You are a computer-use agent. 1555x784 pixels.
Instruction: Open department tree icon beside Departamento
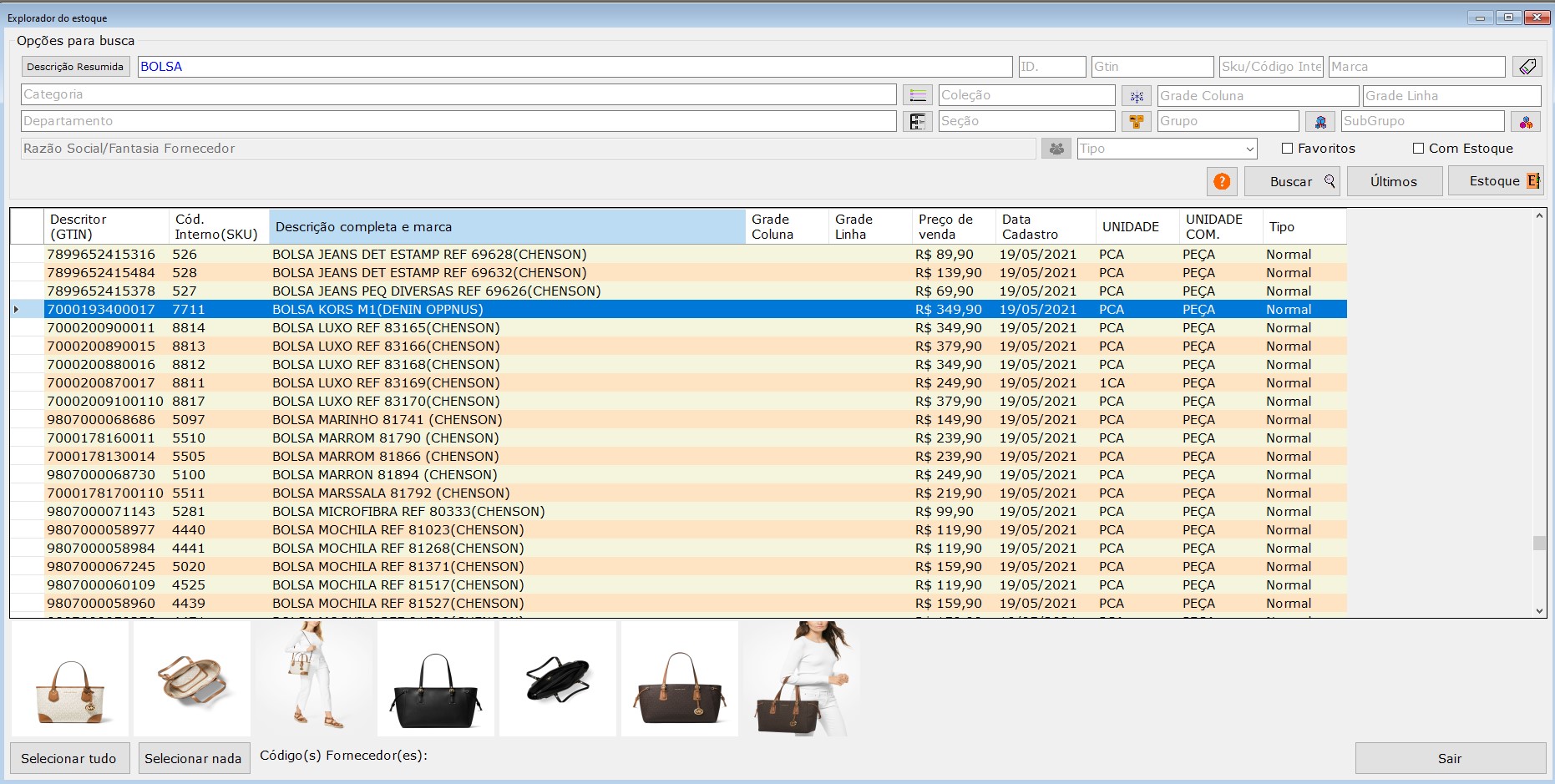click(x=917, y=122)
